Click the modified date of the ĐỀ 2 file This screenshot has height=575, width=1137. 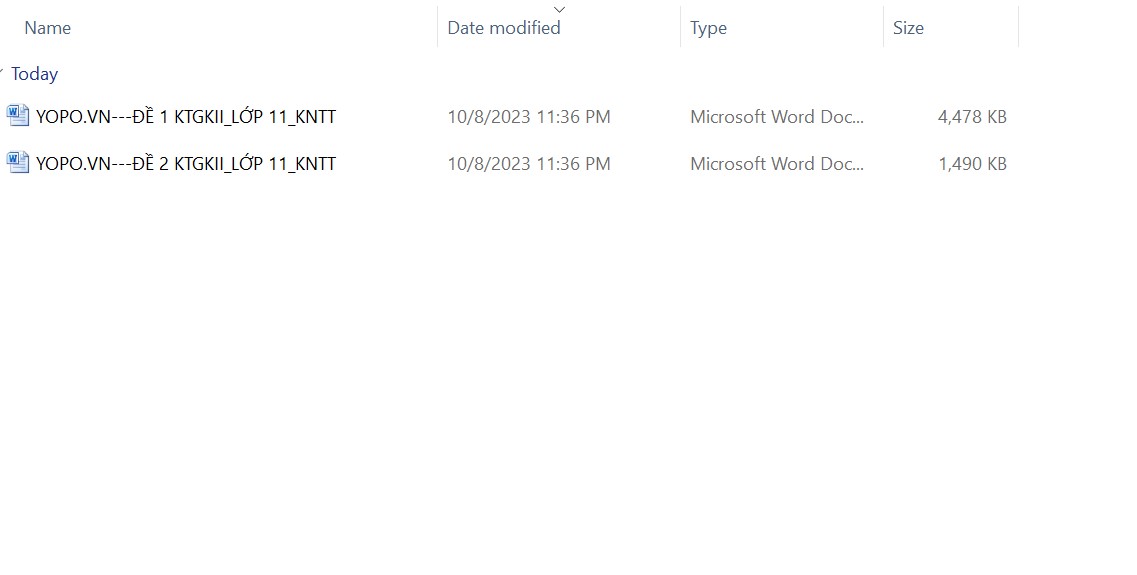(528, 164)
